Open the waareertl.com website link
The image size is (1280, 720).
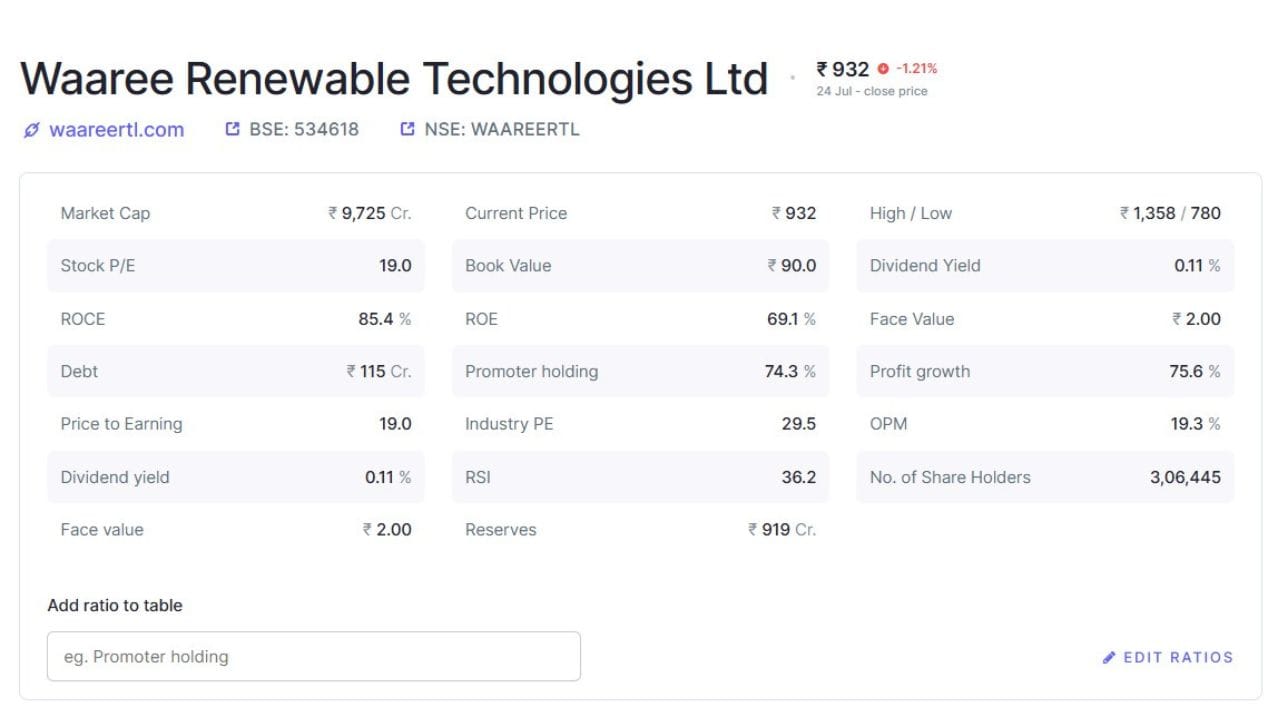click(116, 130)
